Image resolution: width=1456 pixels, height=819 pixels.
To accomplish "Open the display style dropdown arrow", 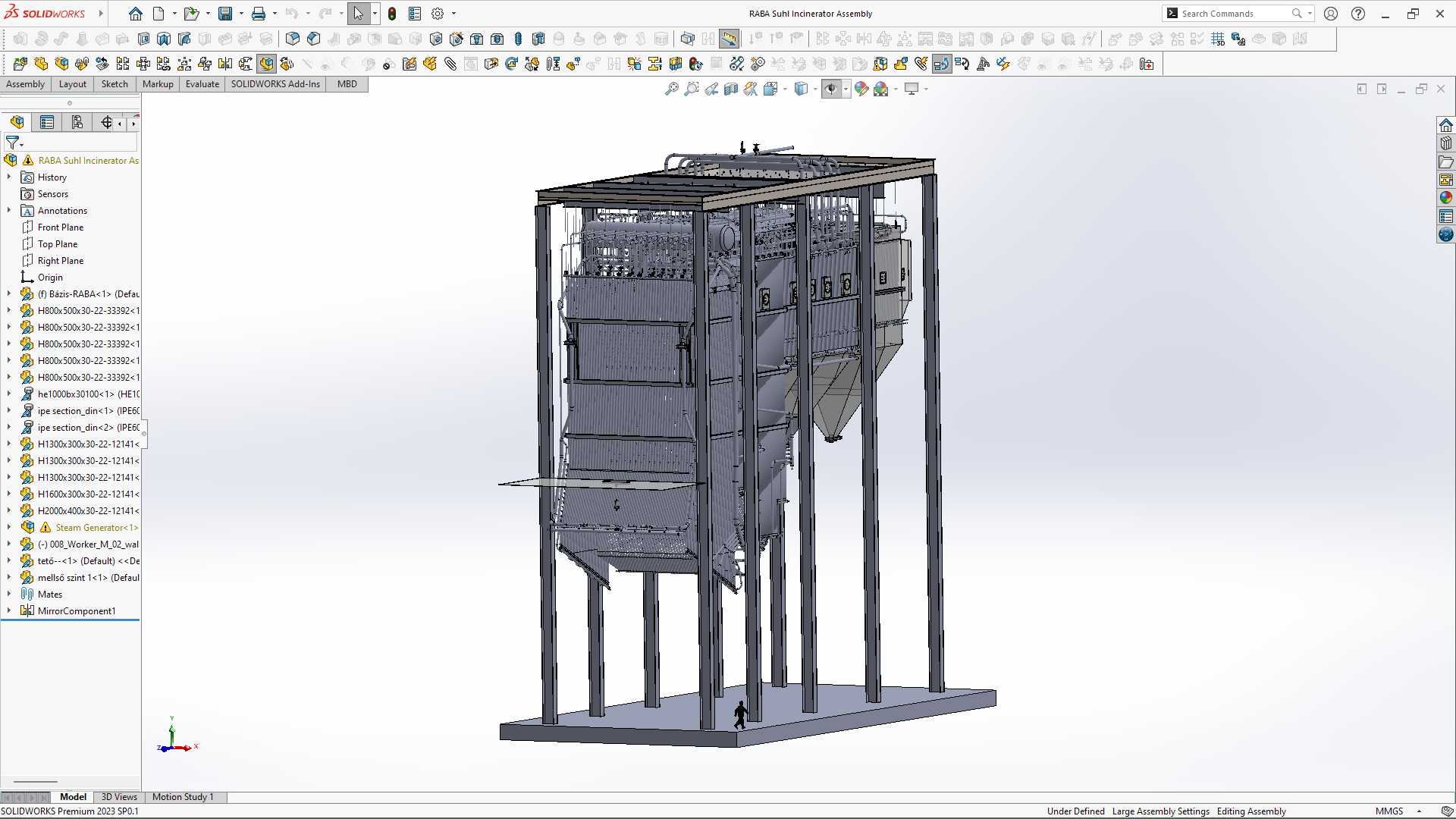I will coord(815,89).
